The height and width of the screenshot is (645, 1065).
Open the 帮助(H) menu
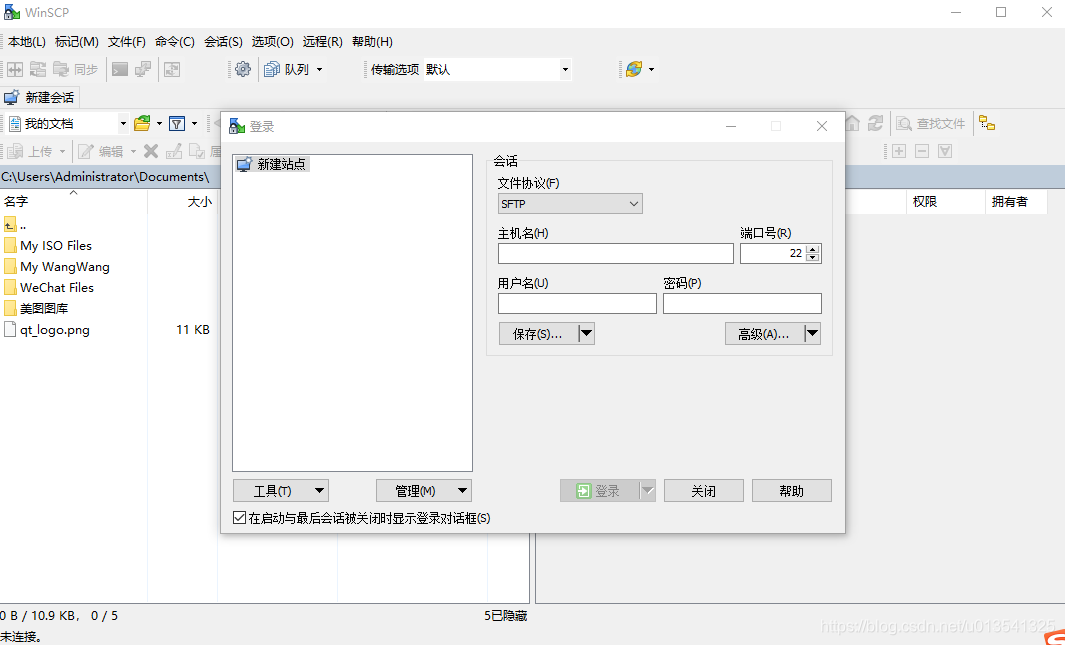click(372, 42)
